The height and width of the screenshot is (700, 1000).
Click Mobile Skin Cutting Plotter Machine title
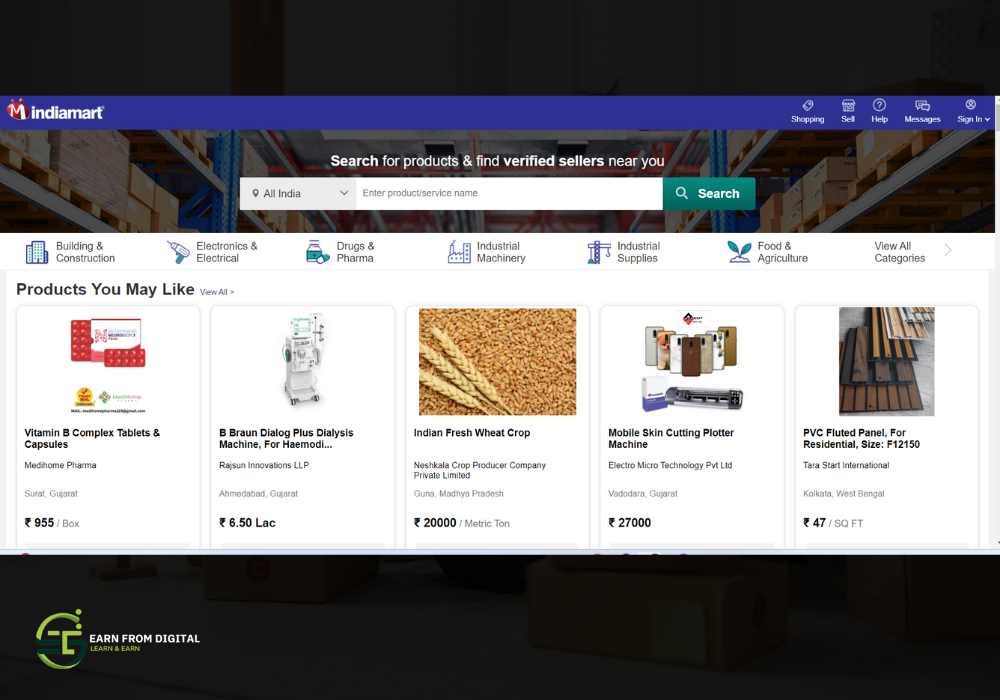tap(671, 439)
